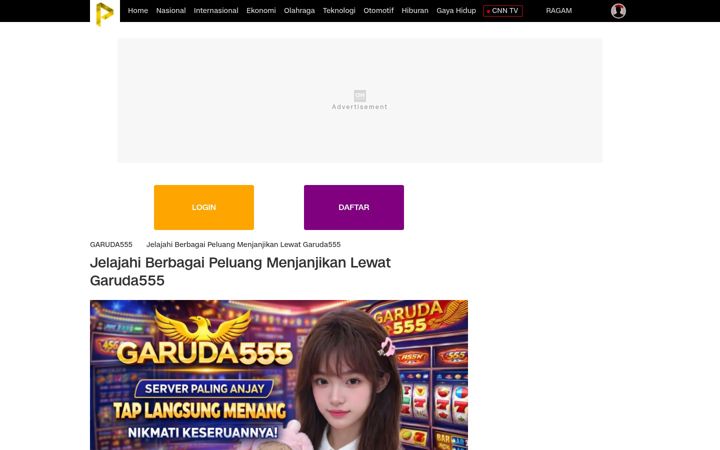The width and height of the screenshot is (720, 450).
Task: Select the Teknologi menu item
Action: pyautogui.click(x=339, y=11)
